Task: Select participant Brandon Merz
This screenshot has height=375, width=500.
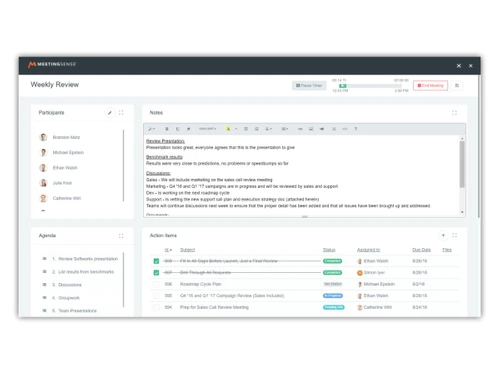Action: [66, 137]
